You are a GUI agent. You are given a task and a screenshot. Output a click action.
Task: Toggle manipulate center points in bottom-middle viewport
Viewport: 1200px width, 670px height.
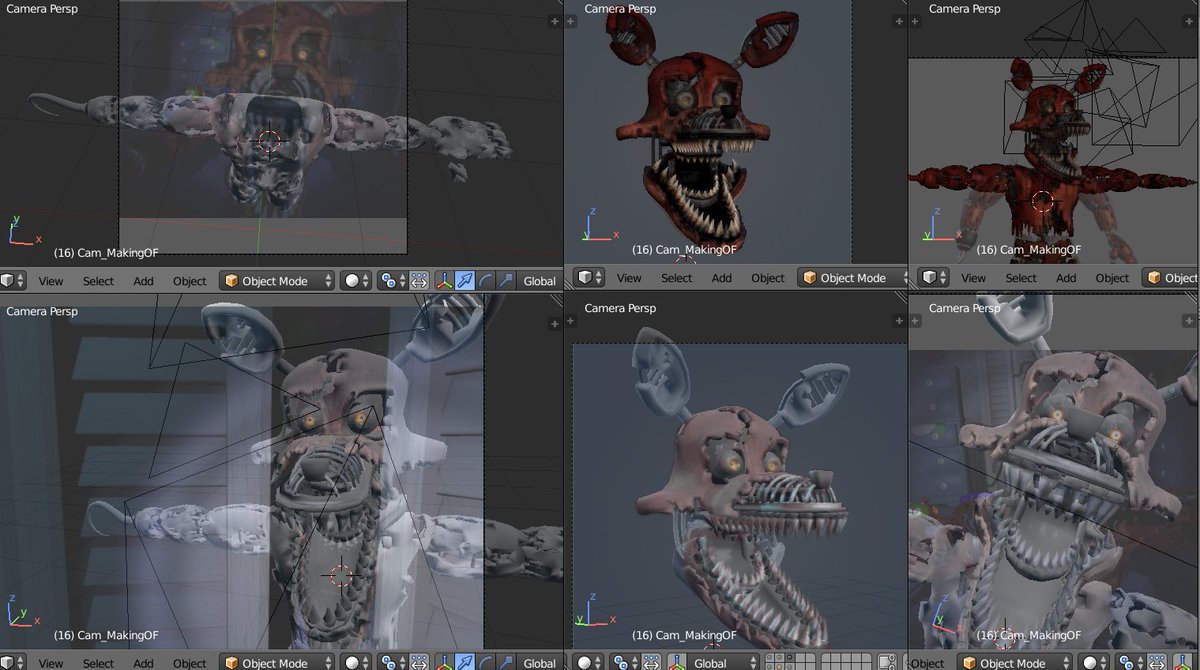(652, 663)
